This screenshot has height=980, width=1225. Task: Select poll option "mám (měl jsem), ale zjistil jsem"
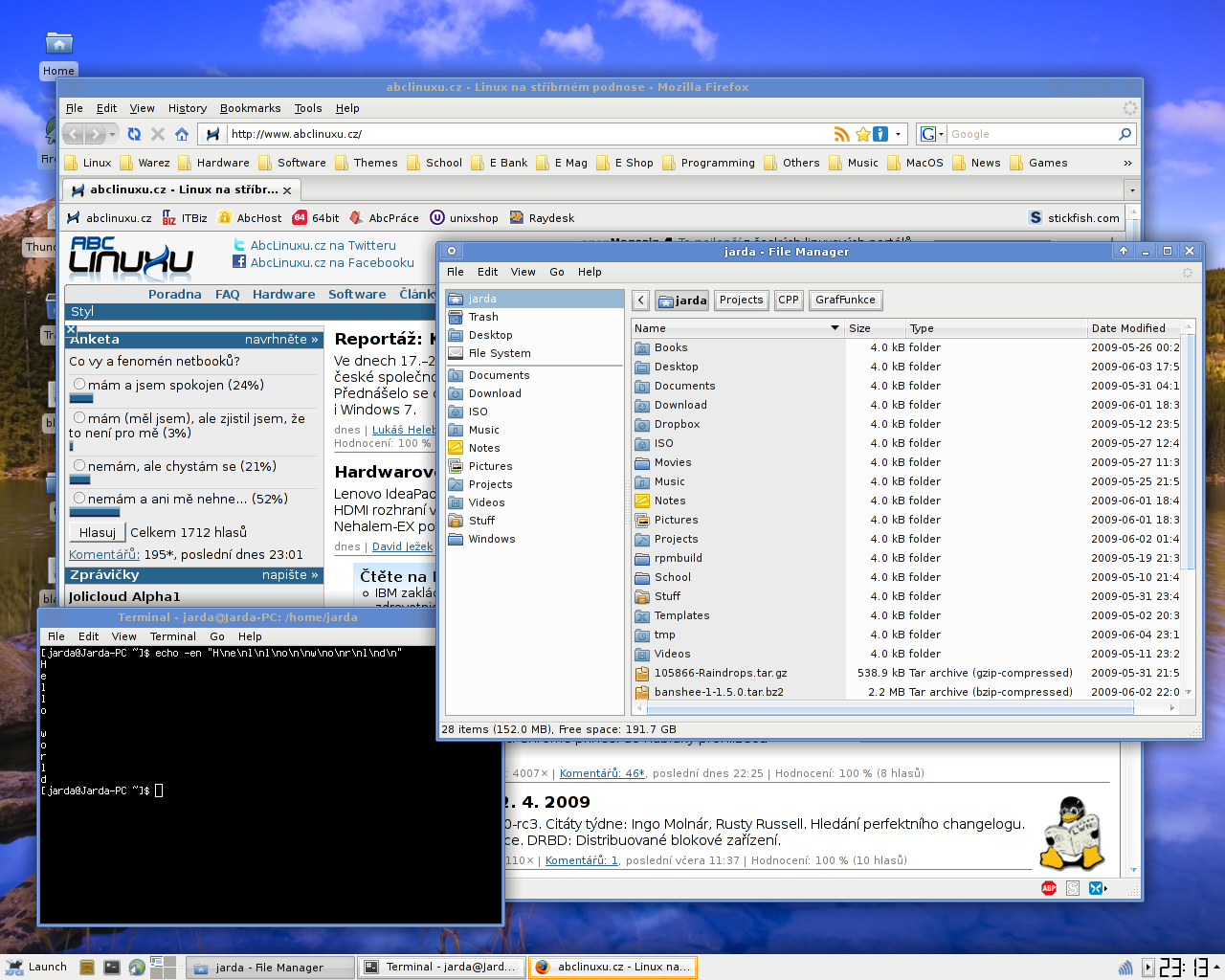pos(79,417)
